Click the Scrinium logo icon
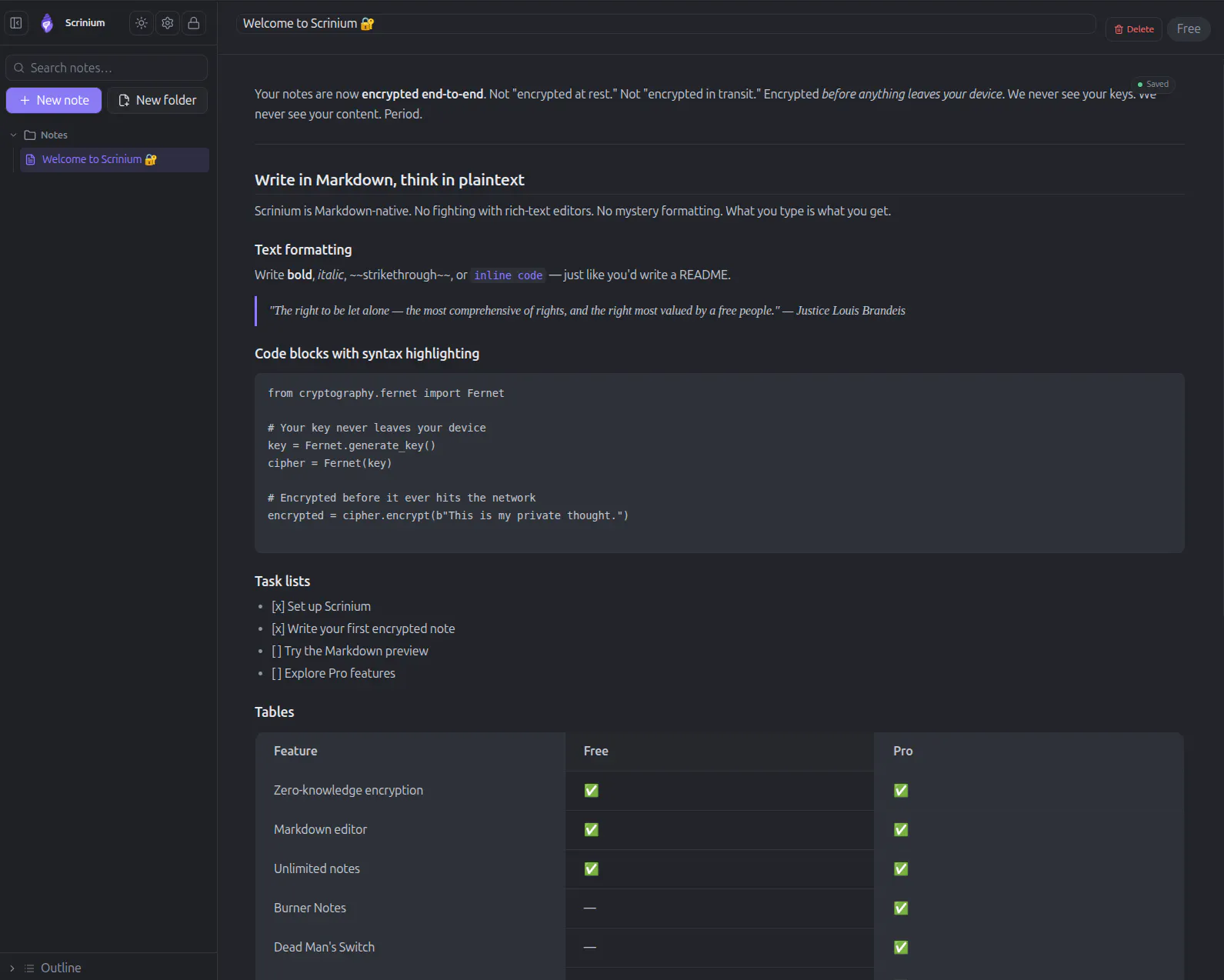The image size is (1224, 980). tap(47, 23)
